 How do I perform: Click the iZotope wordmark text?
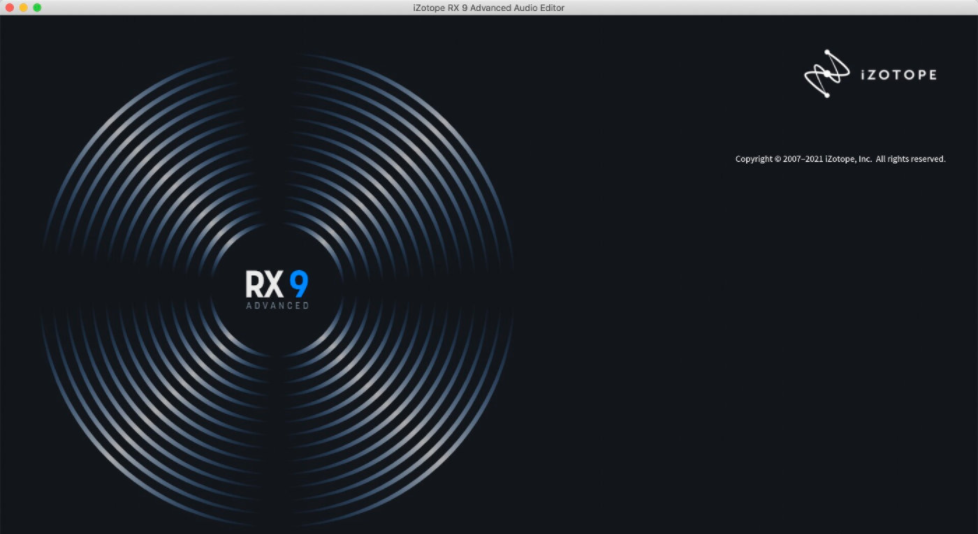tap(897, 75)
